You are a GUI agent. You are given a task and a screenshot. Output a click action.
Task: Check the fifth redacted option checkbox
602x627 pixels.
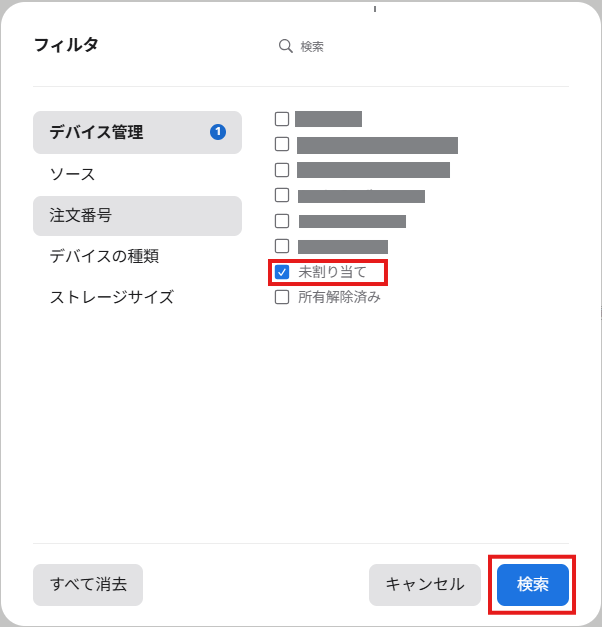click(282, 221)
